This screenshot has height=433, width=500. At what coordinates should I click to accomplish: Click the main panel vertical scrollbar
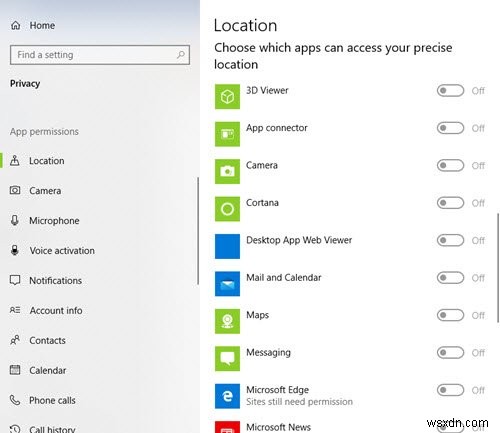[498, 268]
